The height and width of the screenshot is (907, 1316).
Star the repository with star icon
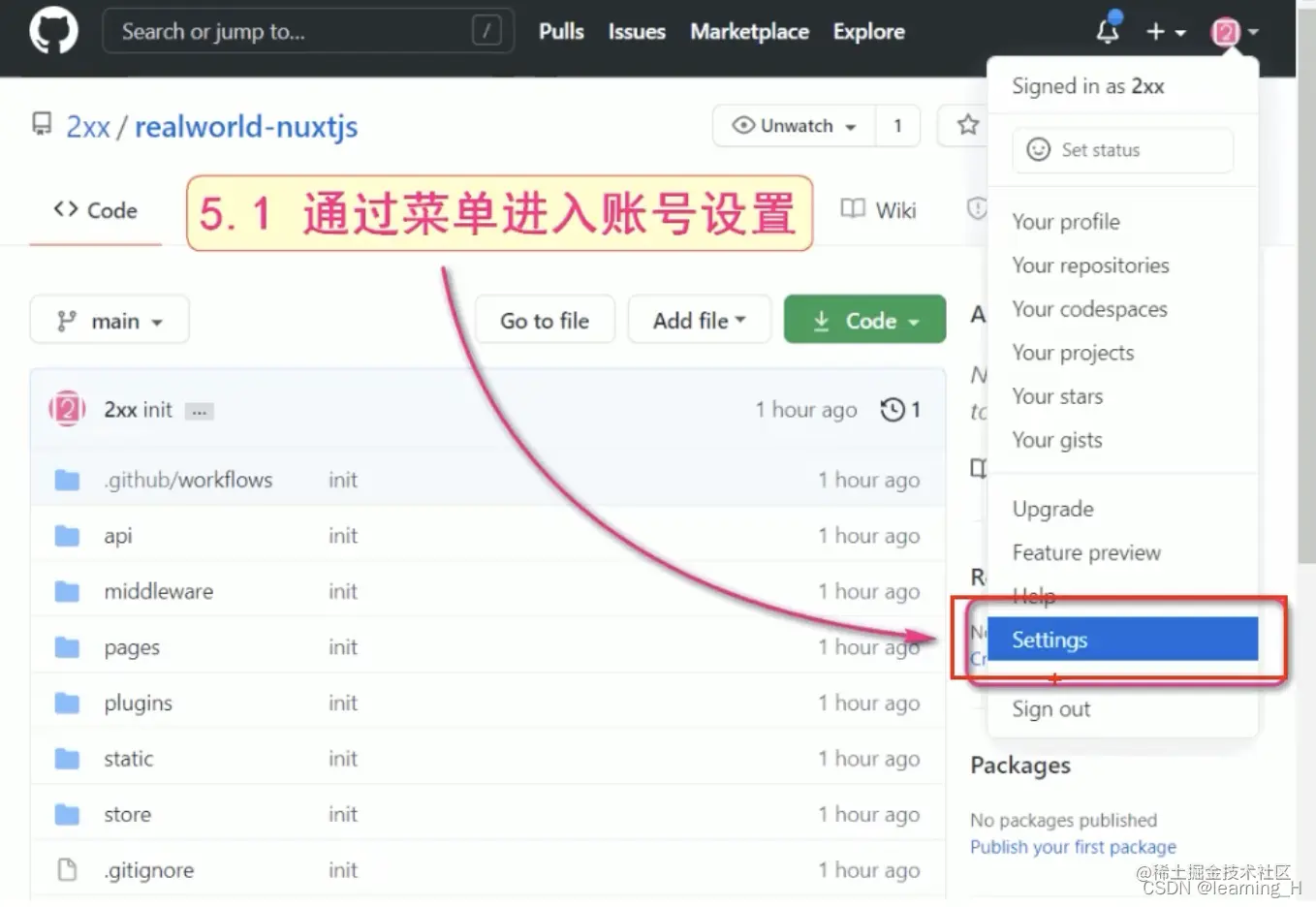967,125
